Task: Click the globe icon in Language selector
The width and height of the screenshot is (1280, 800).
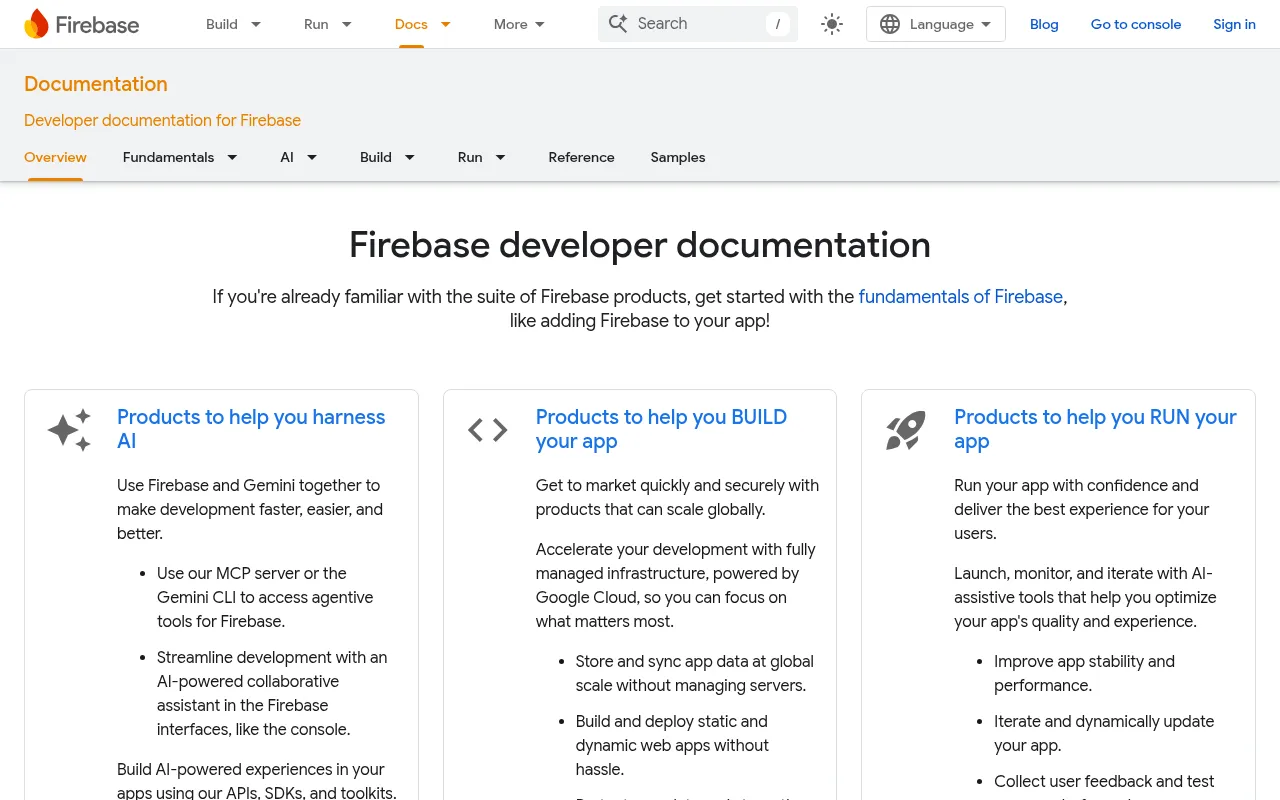Action: (890, 24)
